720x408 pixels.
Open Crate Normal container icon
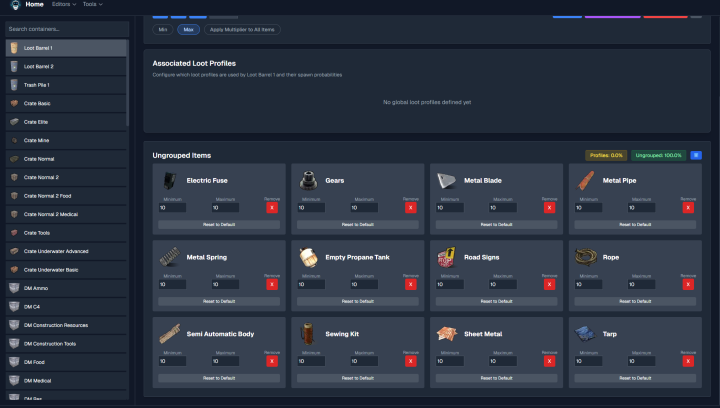coord(14,159)
